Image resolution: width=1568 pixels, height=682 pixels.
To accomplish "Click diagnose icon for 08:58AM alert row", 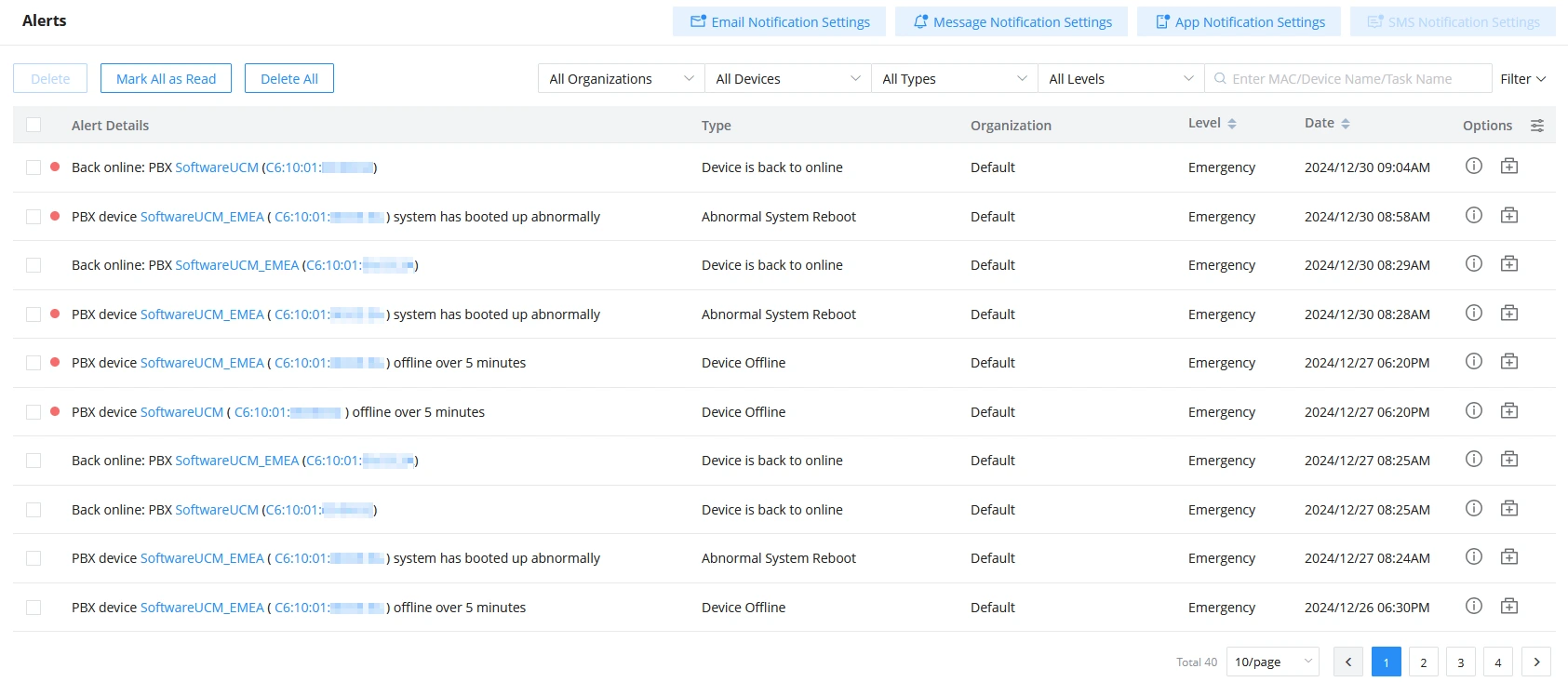I will point(1509,215).
